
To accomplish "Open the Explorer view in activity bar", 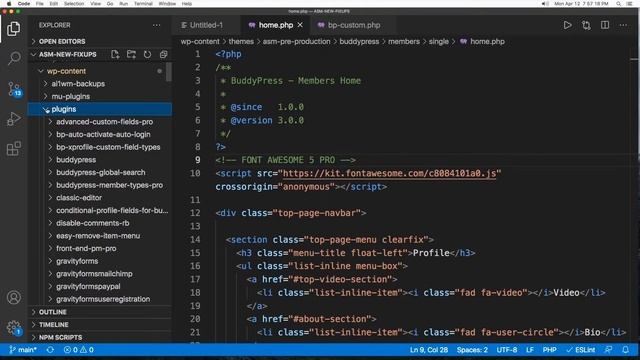I will click(13, 29).
